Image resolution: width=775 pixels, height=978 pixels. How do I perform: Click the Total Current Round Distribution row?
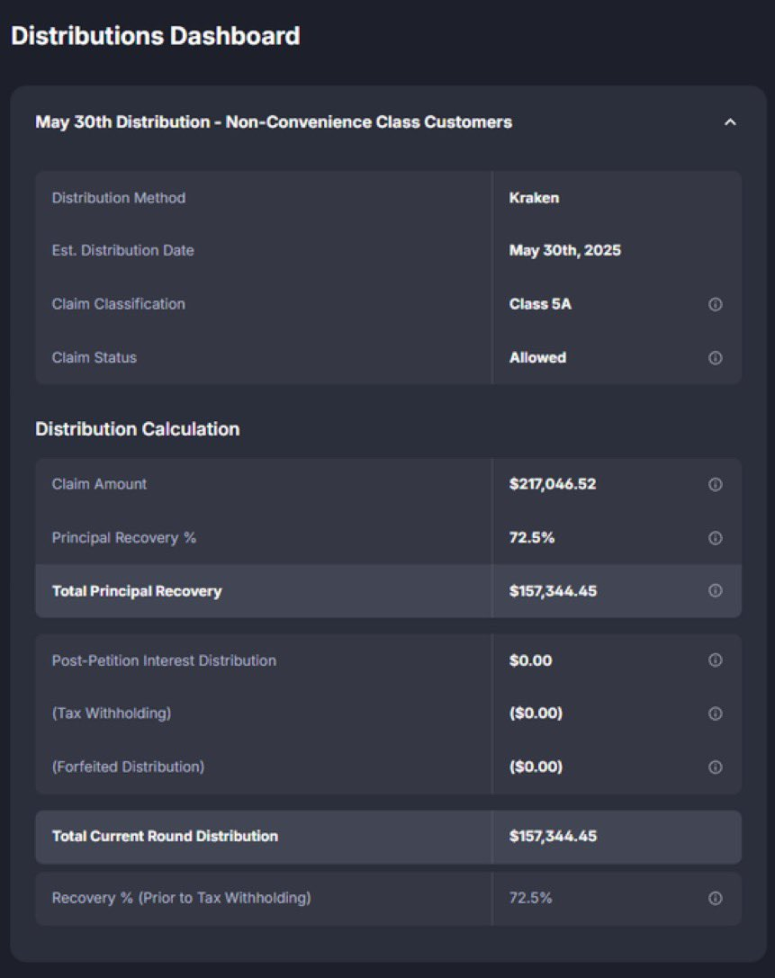point(165,836)
